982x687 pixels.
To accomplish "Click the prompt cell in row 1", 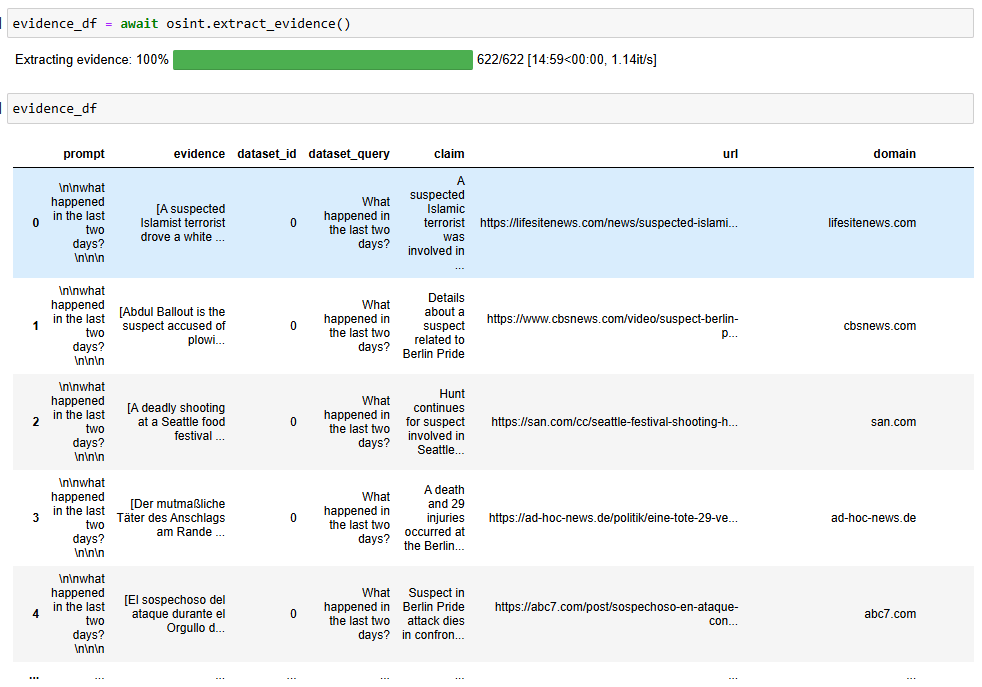I will point(78,326).
